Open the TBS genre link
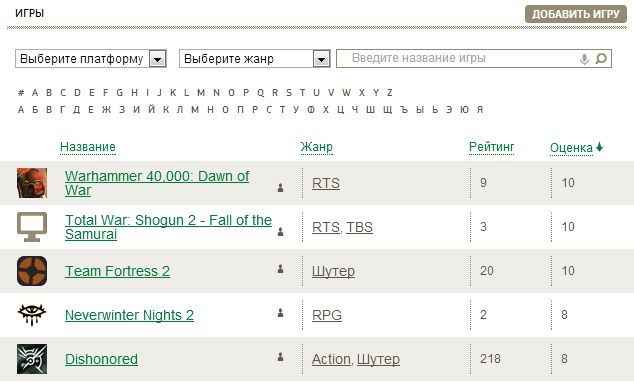This screenshot has height=383, width=634. click(359, 227)
